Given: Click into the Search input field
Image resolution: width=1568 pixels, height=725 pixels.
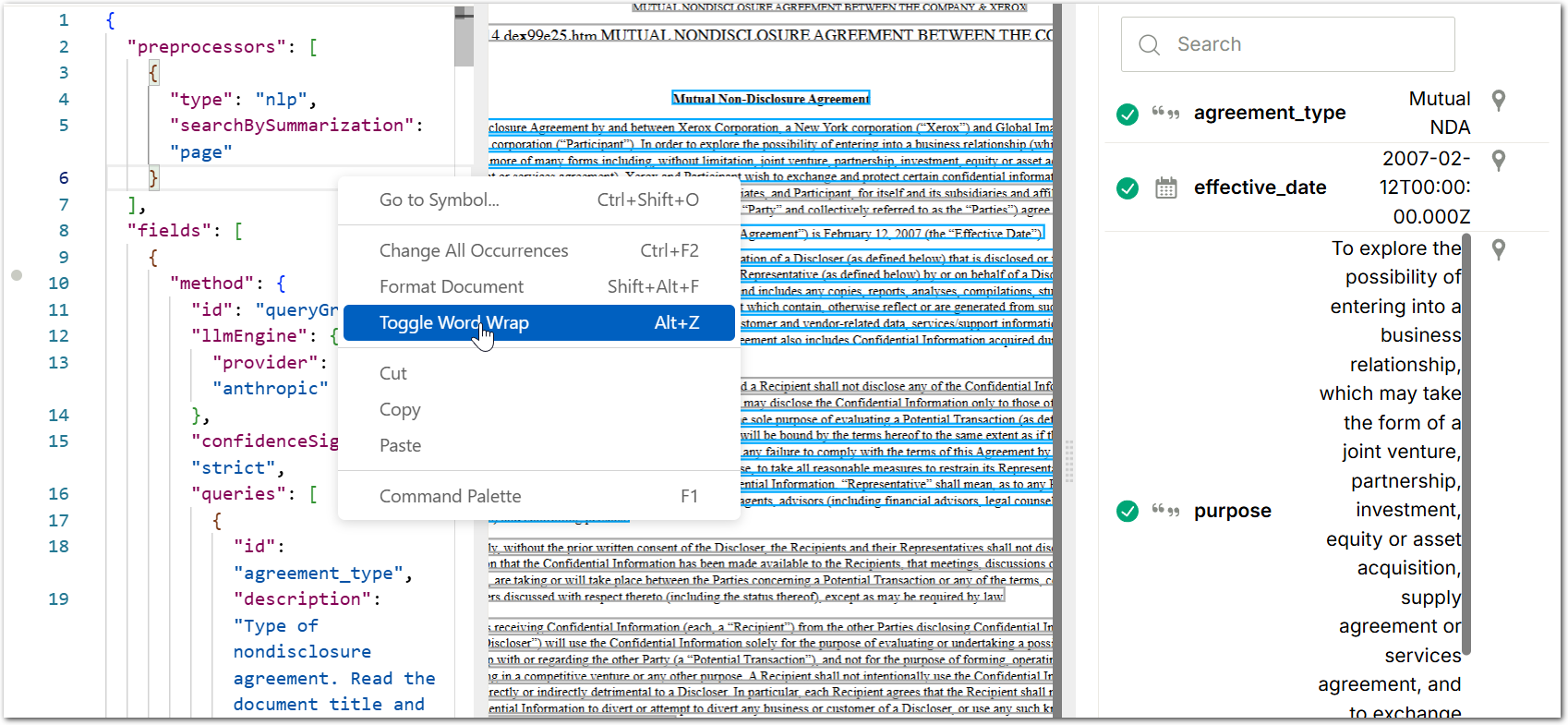Looking at the screenshot, I should pyautogui.click(x=1287, y=44).
